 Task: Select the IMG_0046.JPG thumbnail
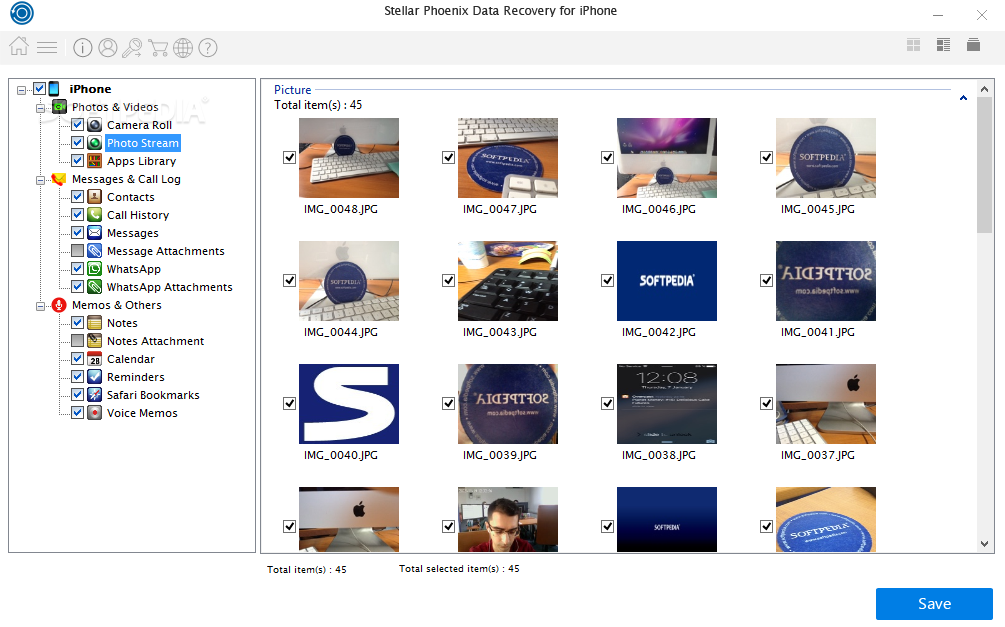pos(667,158)
